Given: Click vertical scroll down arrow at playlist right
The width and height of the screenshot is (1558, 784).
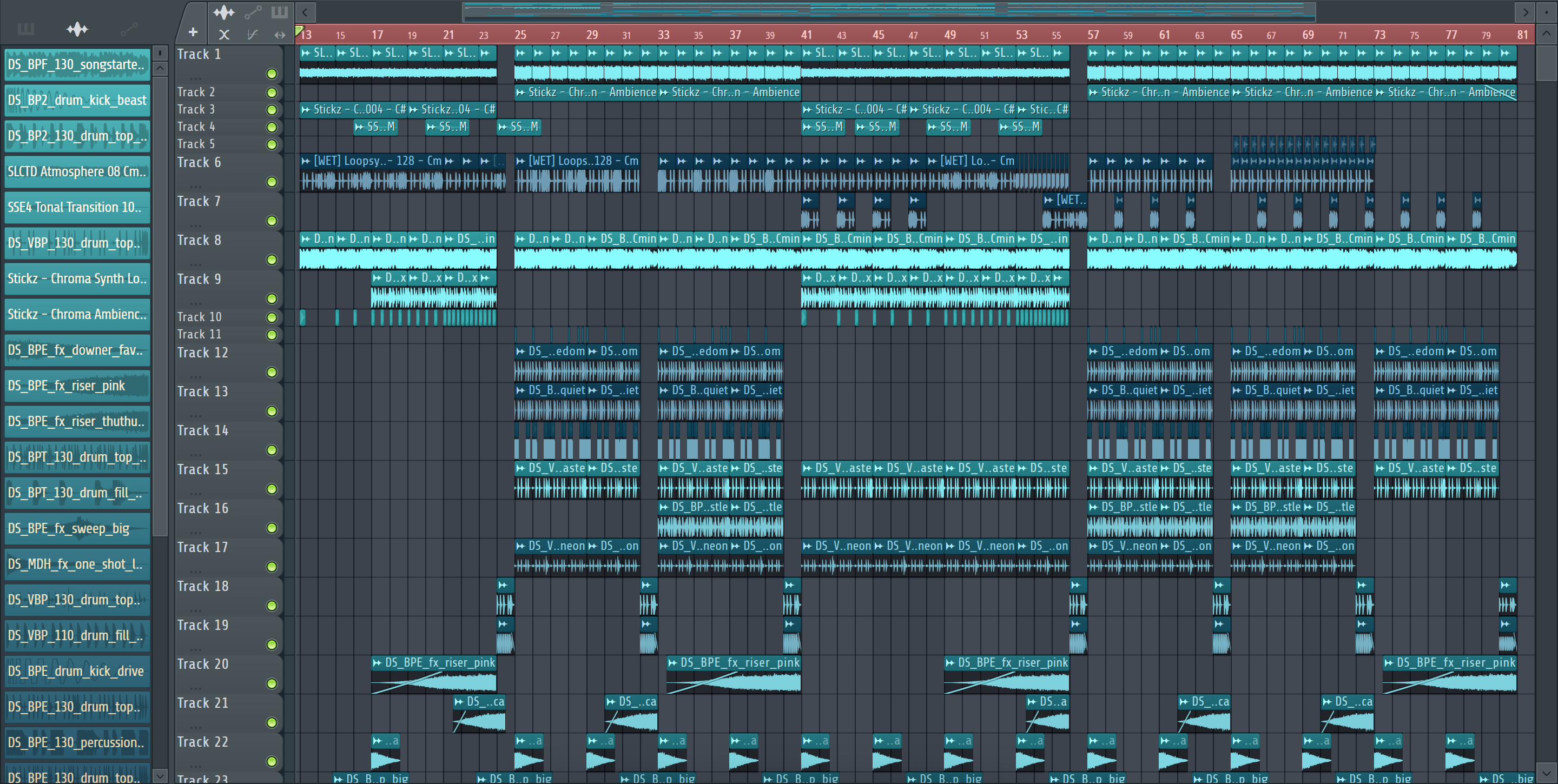Looking at the screenshot, I should [x=1547, y=772].
